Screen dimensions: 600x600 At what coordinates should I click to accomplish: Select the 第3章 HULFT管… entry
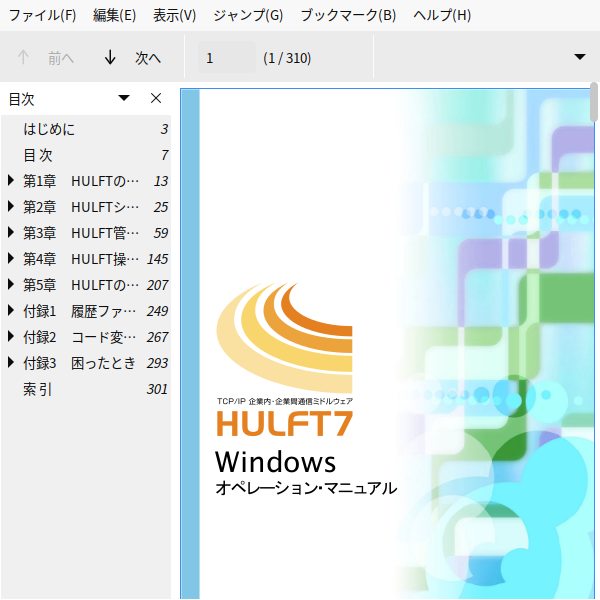[x=86, y=233]
